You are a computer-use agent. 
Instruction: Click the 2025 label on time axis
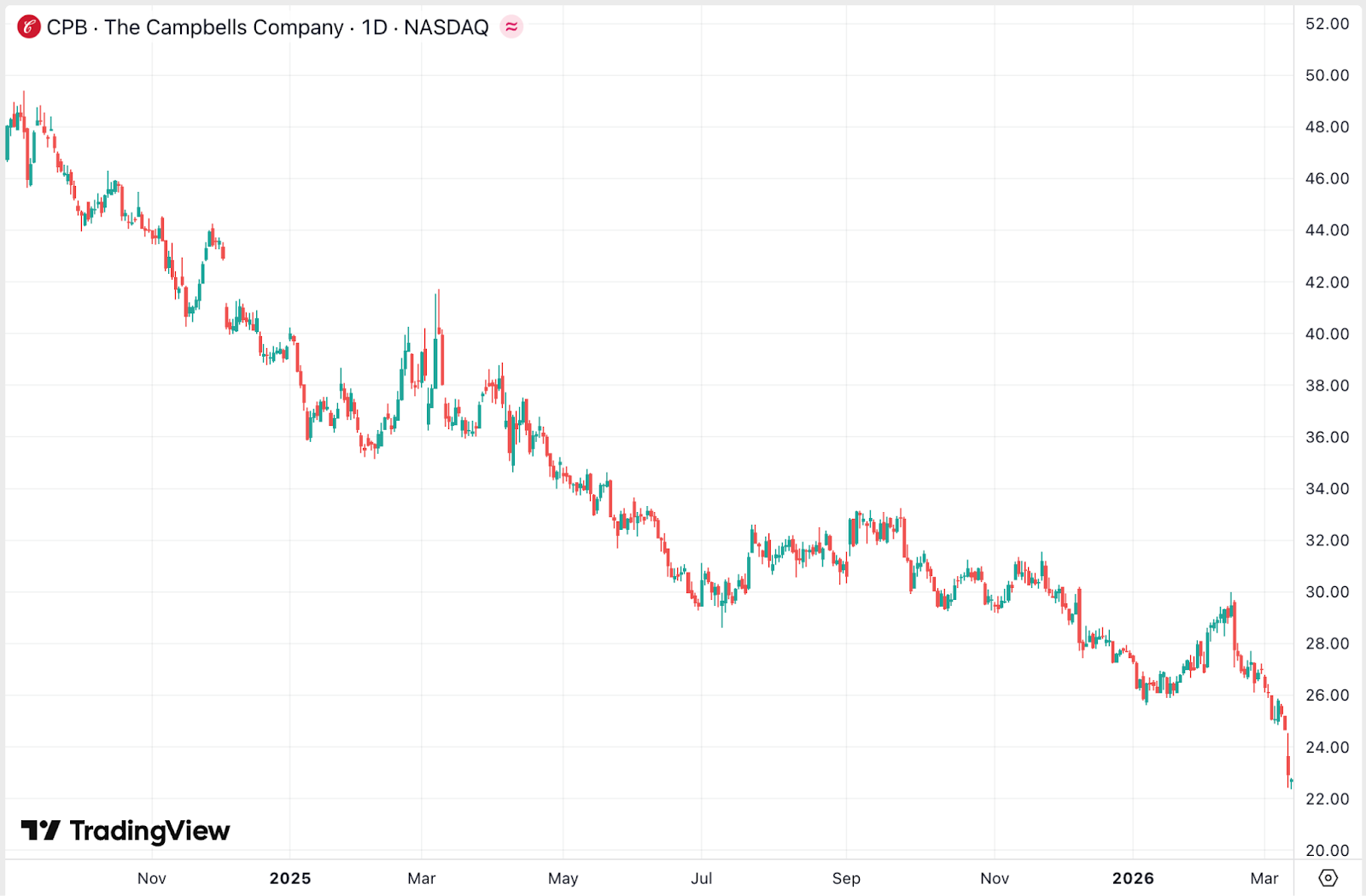[290, 878]
